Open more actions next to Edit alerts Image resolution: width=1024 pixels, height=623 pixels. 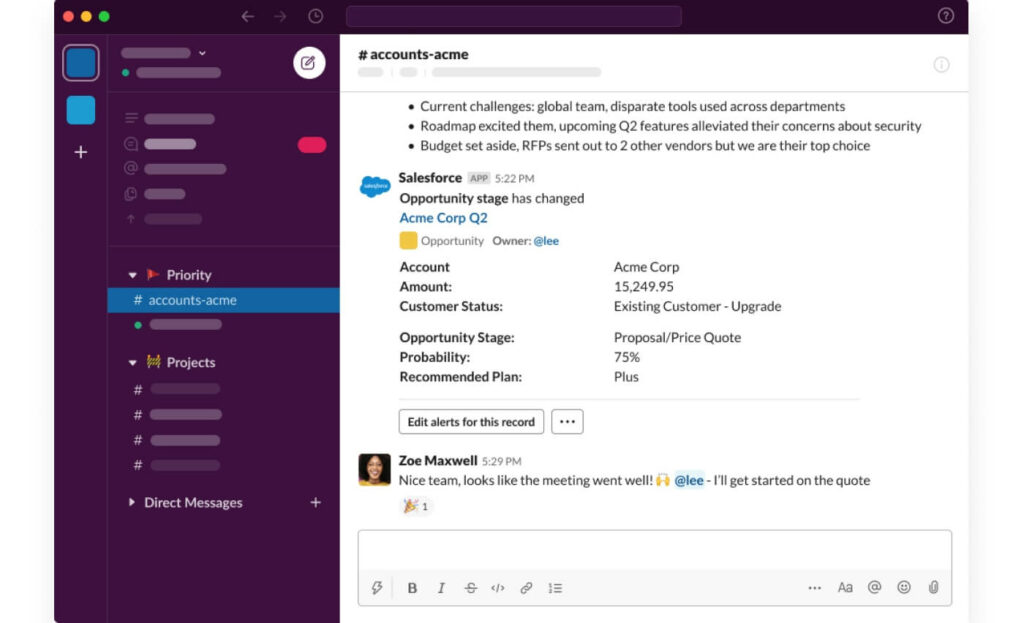click(x=567, y=422)
